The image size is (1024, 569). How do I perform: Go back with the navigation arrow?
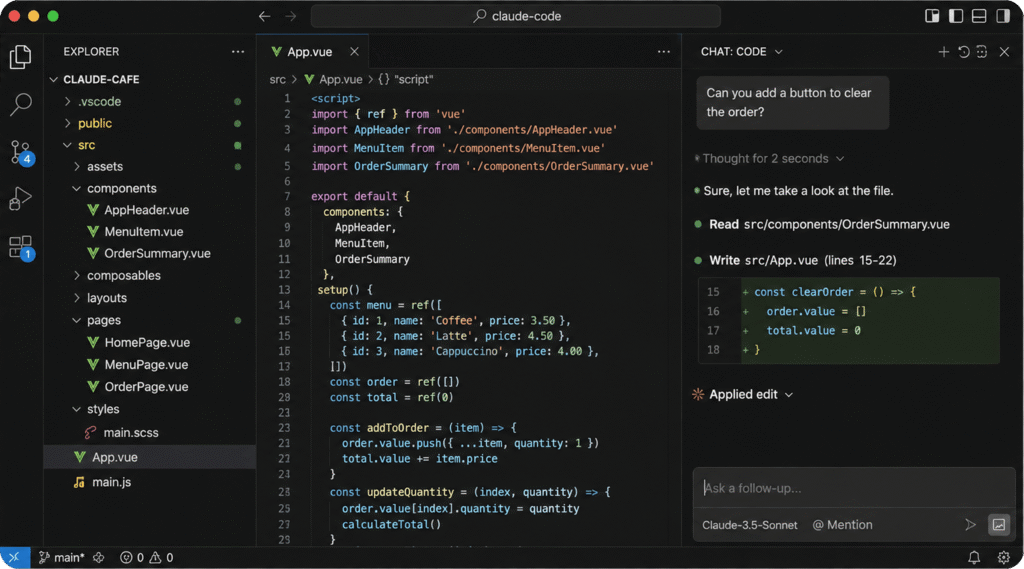[264, 16]
